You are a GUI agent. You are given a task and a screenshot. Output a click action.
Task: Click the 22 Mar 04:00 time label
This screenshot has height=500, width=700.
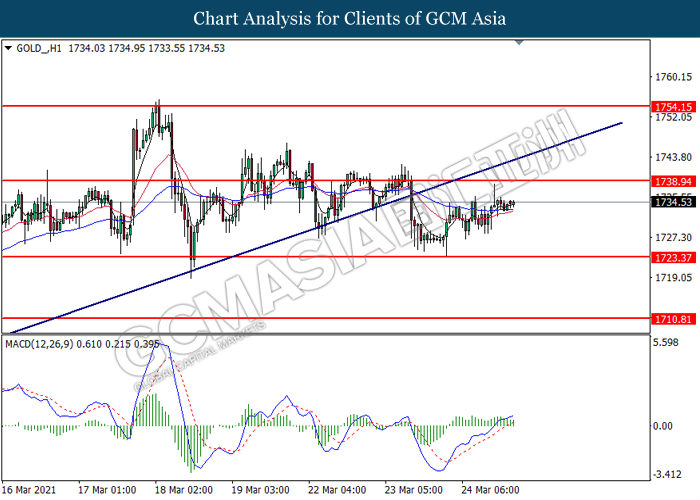pos(337,490)
